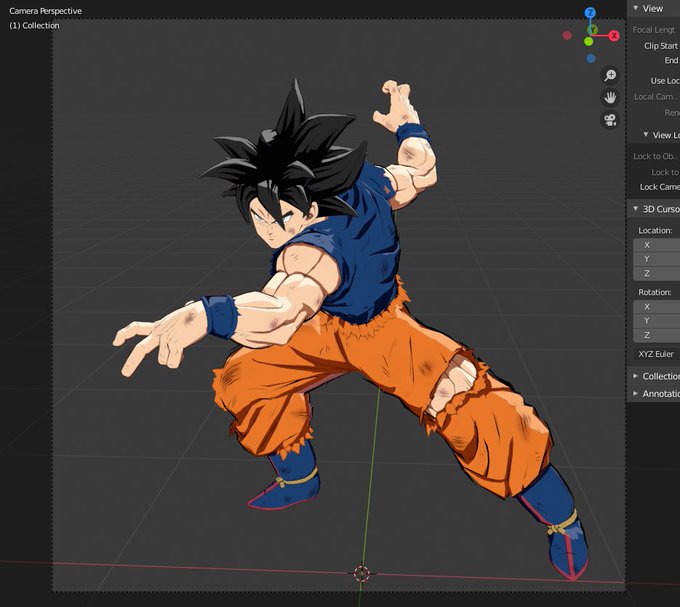Click the Location Y field
Screen dimensions: 680x607
(657, 259)
